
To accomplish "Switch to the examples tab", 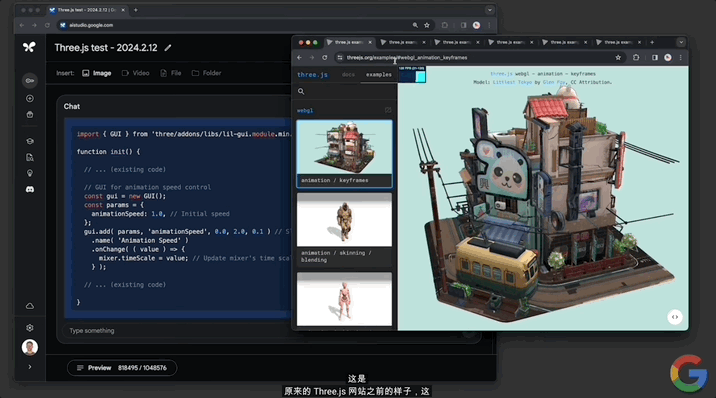I will (379, 74).
